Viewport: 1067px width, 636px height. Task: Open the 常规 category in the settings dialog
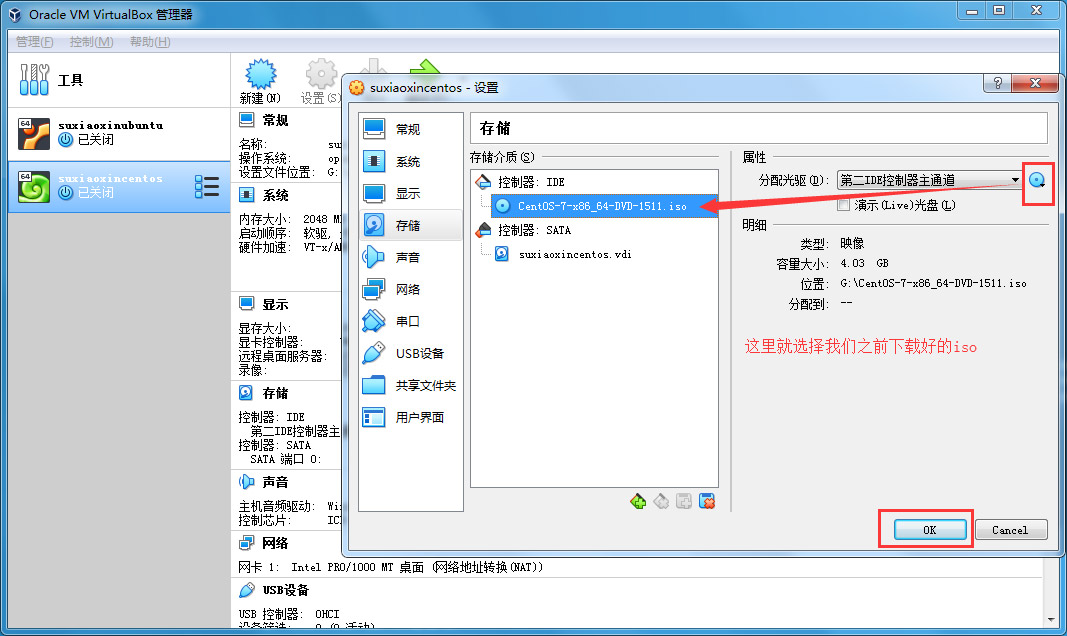(410, 129)
